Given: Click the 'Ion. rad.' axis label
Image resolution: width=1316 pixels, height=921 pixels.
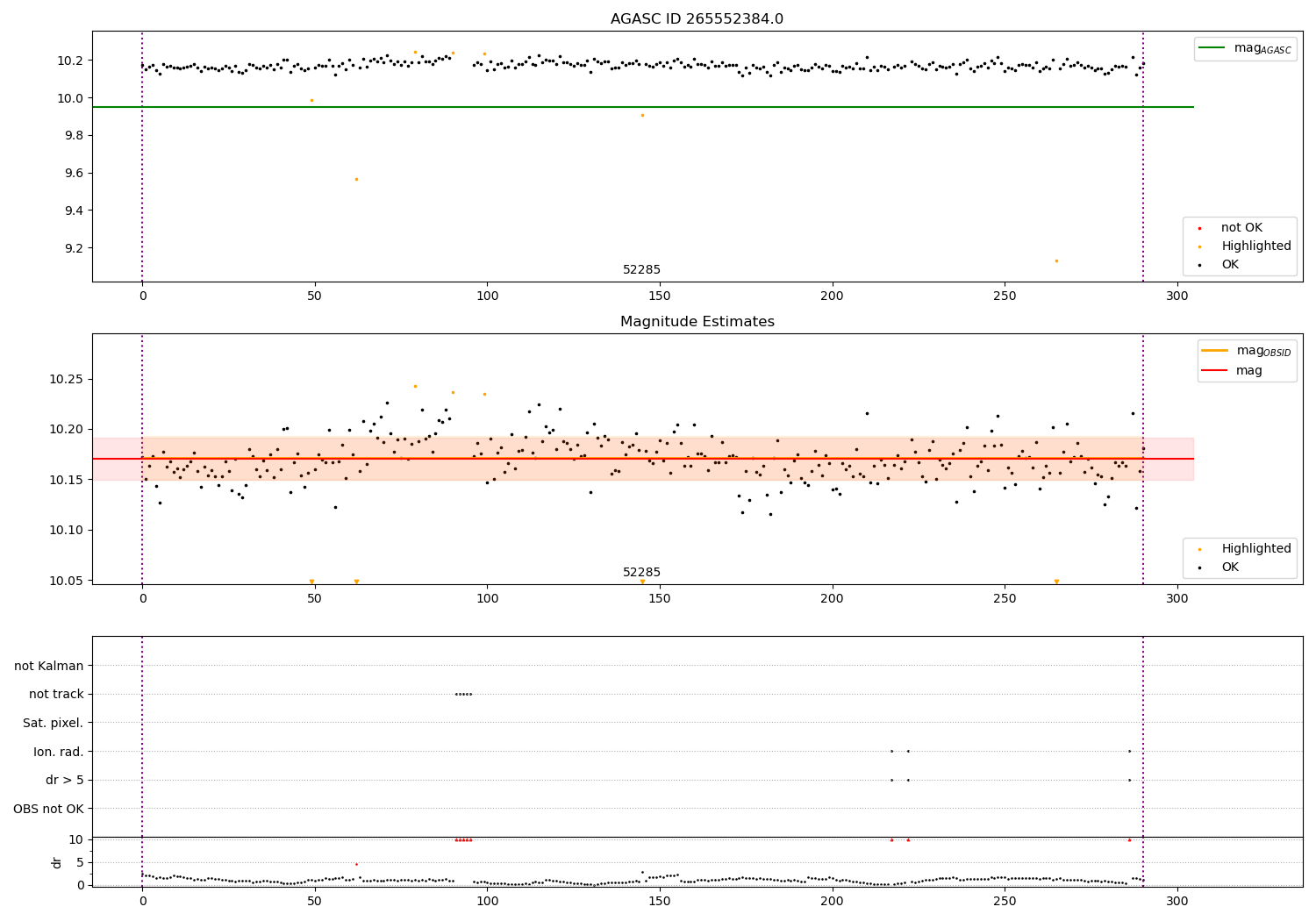Looking at the screenshot, I should (59, 752).
